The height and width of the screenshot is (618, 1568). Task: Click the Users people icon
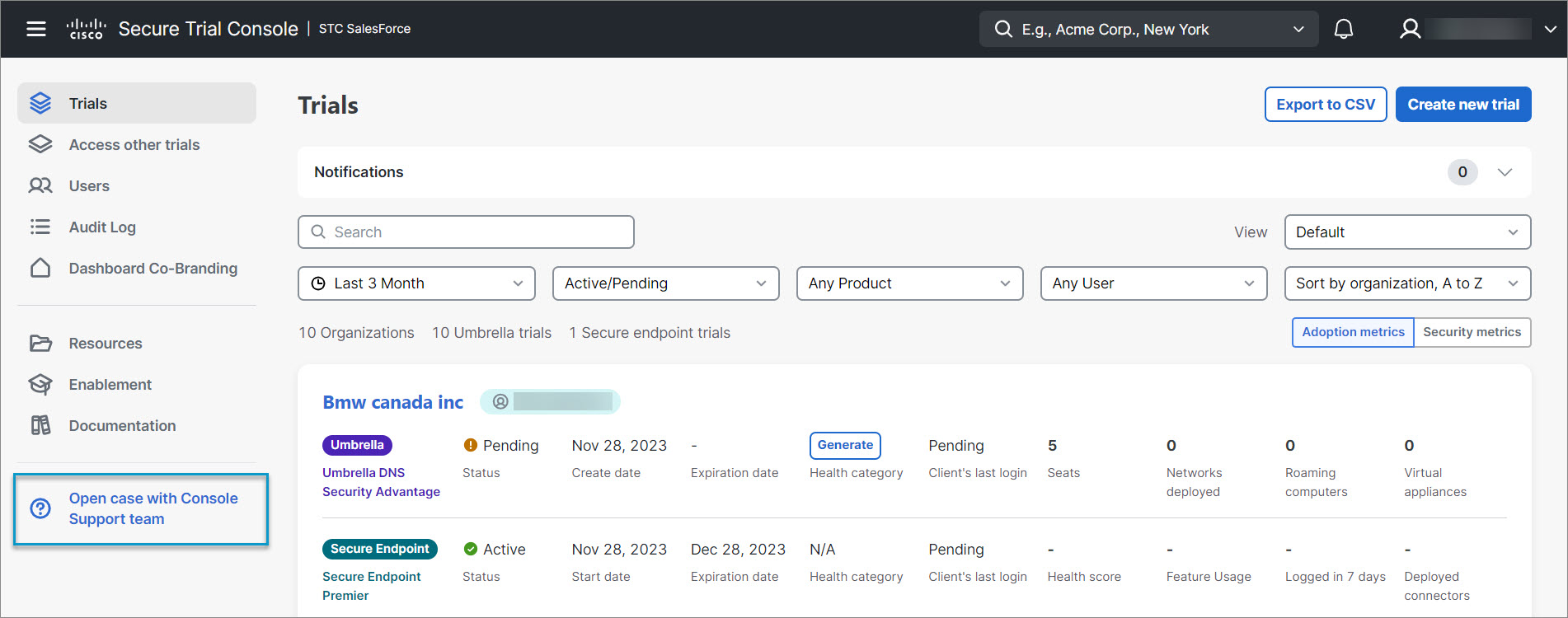pyautogui.click(x=40, y=185)
